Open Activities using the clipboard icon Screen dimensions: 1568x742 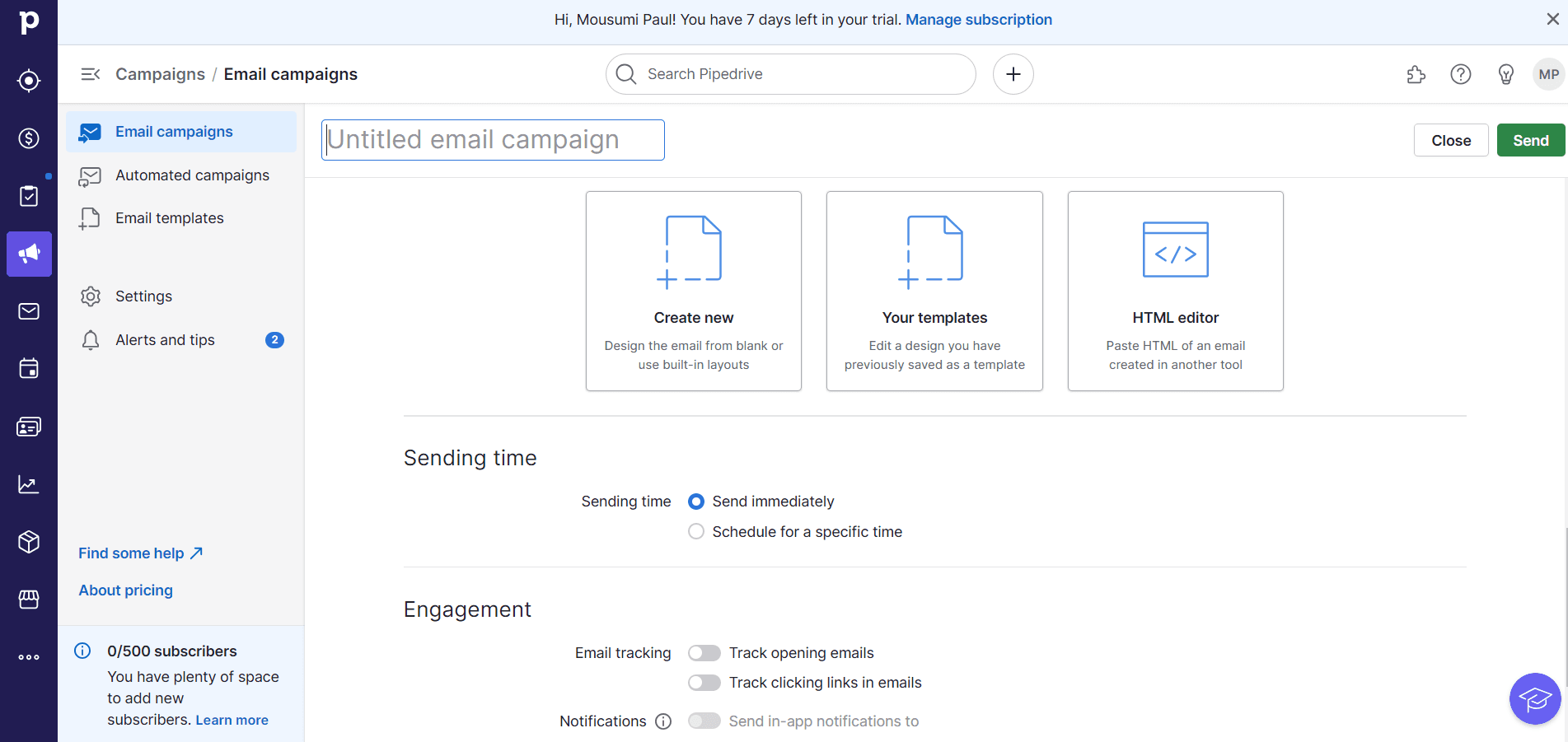28,196
